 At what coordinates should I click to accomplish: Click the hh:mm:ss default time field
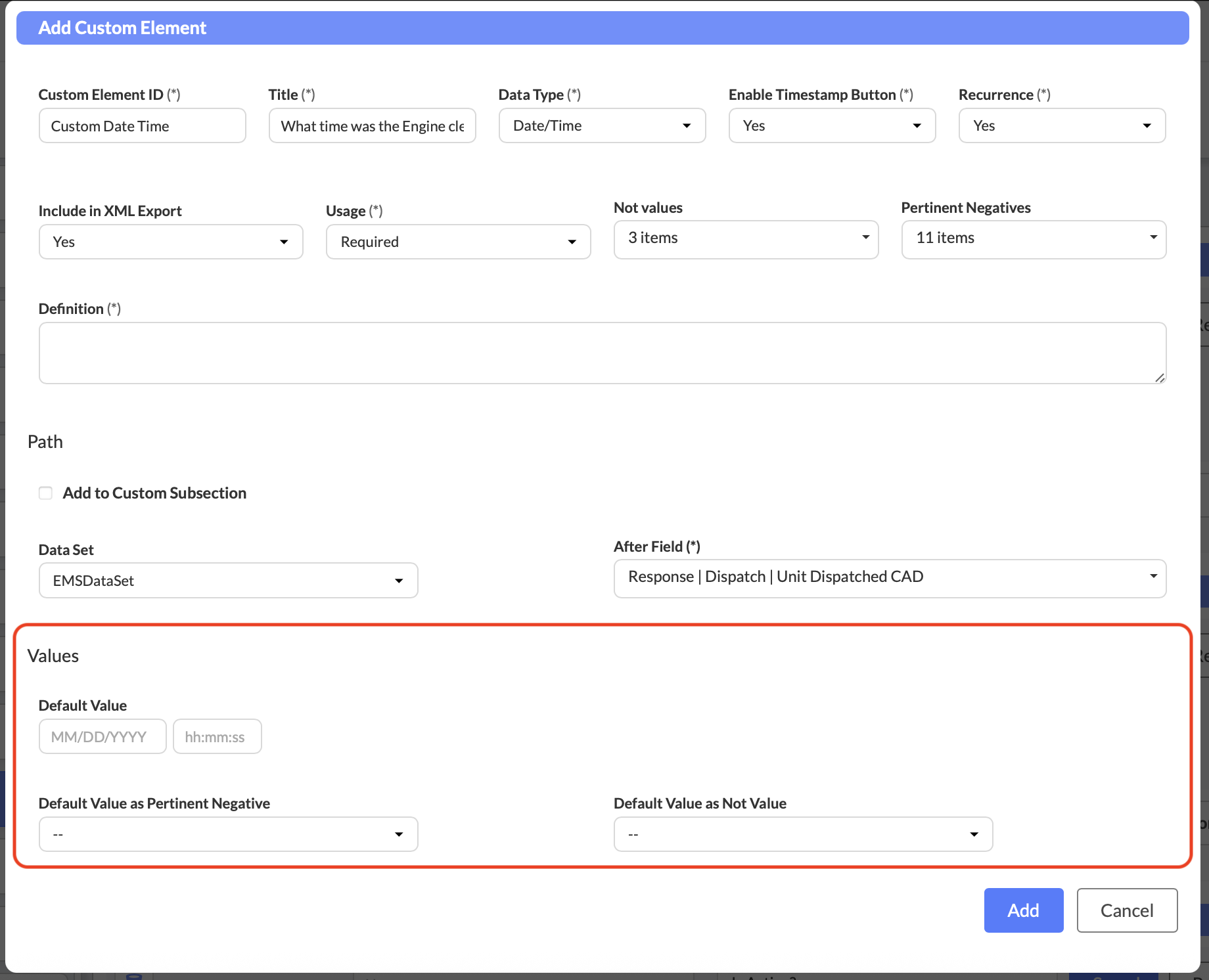coord(217,737)
